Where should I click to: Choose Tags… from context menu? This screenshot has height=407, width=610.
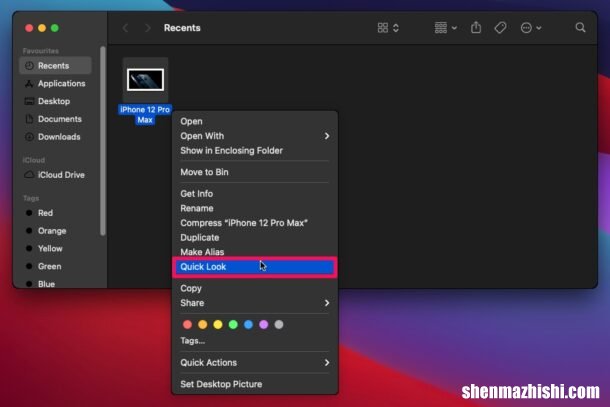click(x=255, y=341)
